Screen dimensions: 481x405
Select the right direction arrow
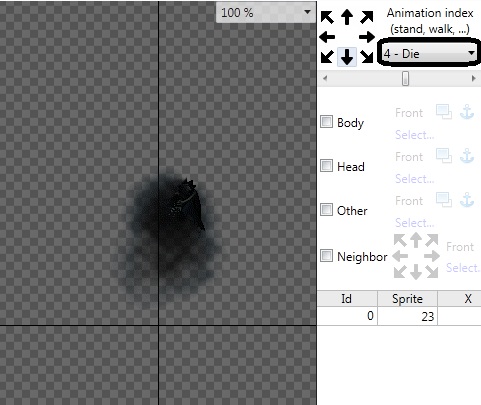[x=367, y=37]
